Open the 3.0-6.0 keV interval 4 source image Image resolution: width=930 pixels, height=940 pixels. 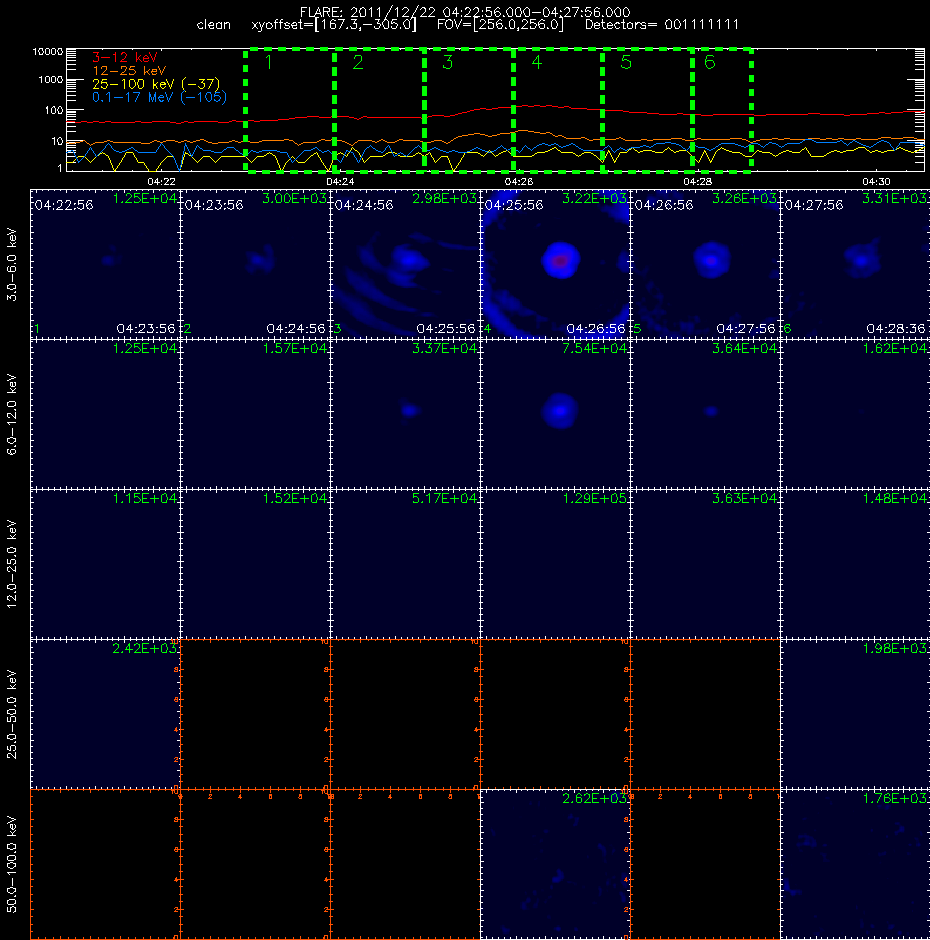pos(555,264)
